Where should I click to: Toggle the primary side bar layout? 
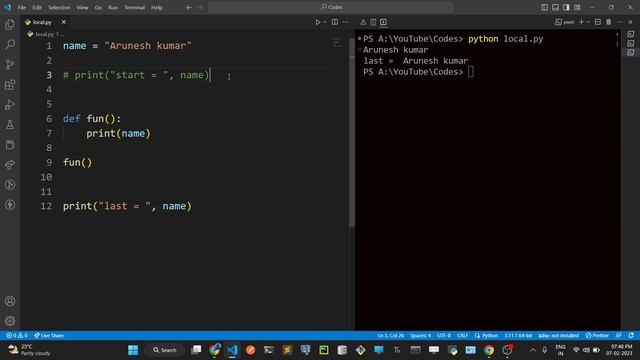pos(544,7)
